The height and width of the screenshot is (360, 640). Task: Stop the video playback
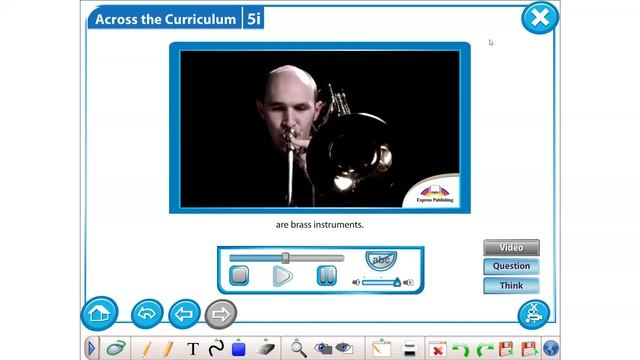(239, 276)
